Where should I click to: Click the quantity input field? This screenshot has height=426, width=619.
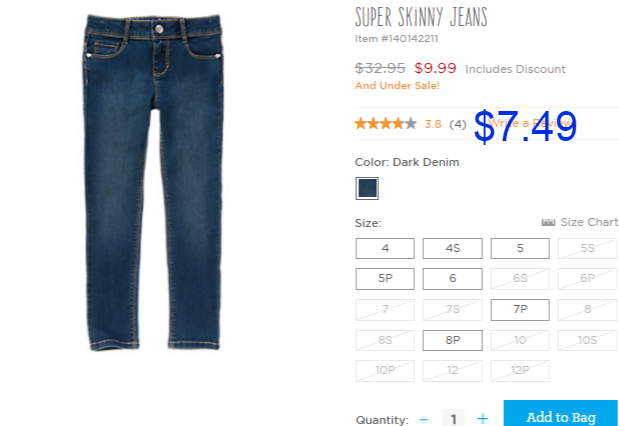453,418
